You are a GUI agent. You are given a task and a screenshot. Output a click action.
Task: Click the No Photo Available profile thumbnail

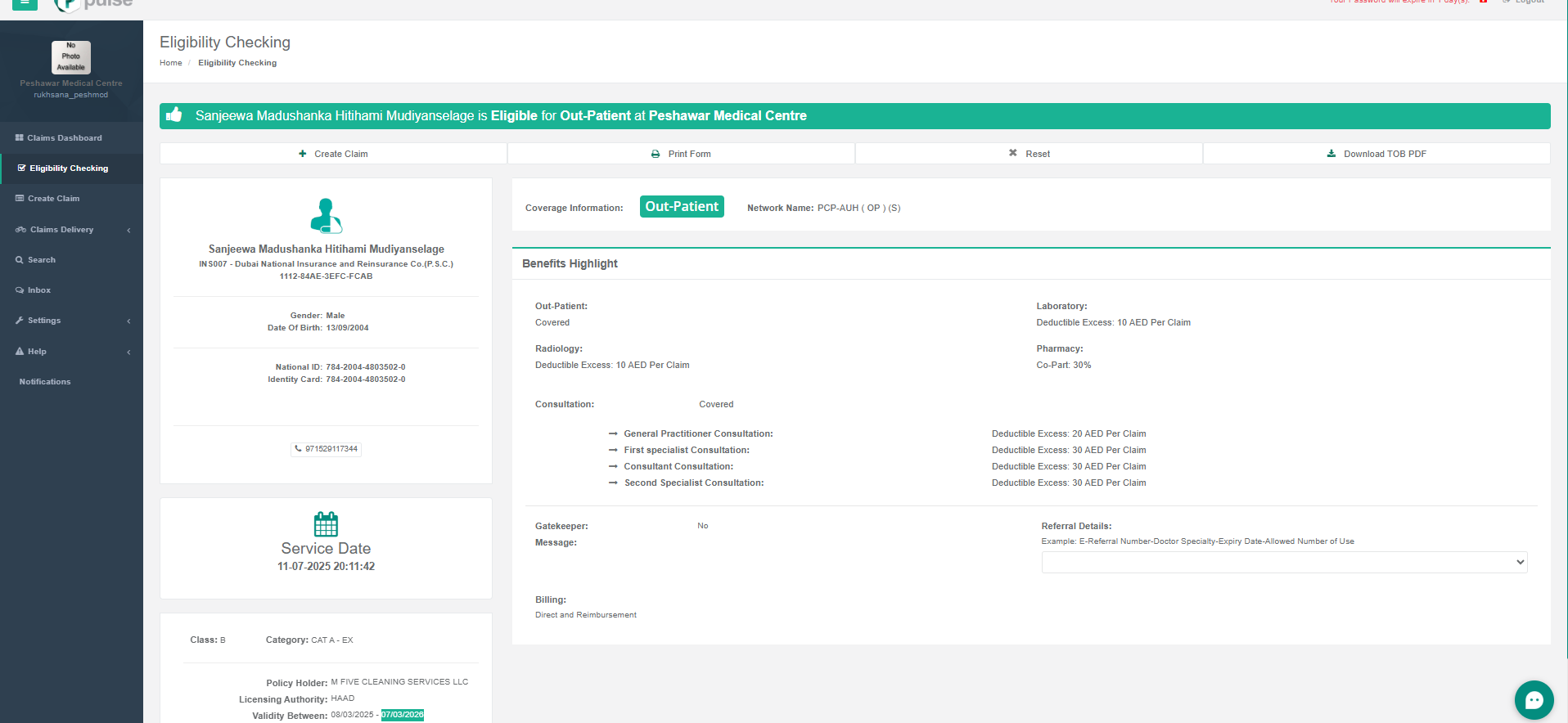(71, 57)
